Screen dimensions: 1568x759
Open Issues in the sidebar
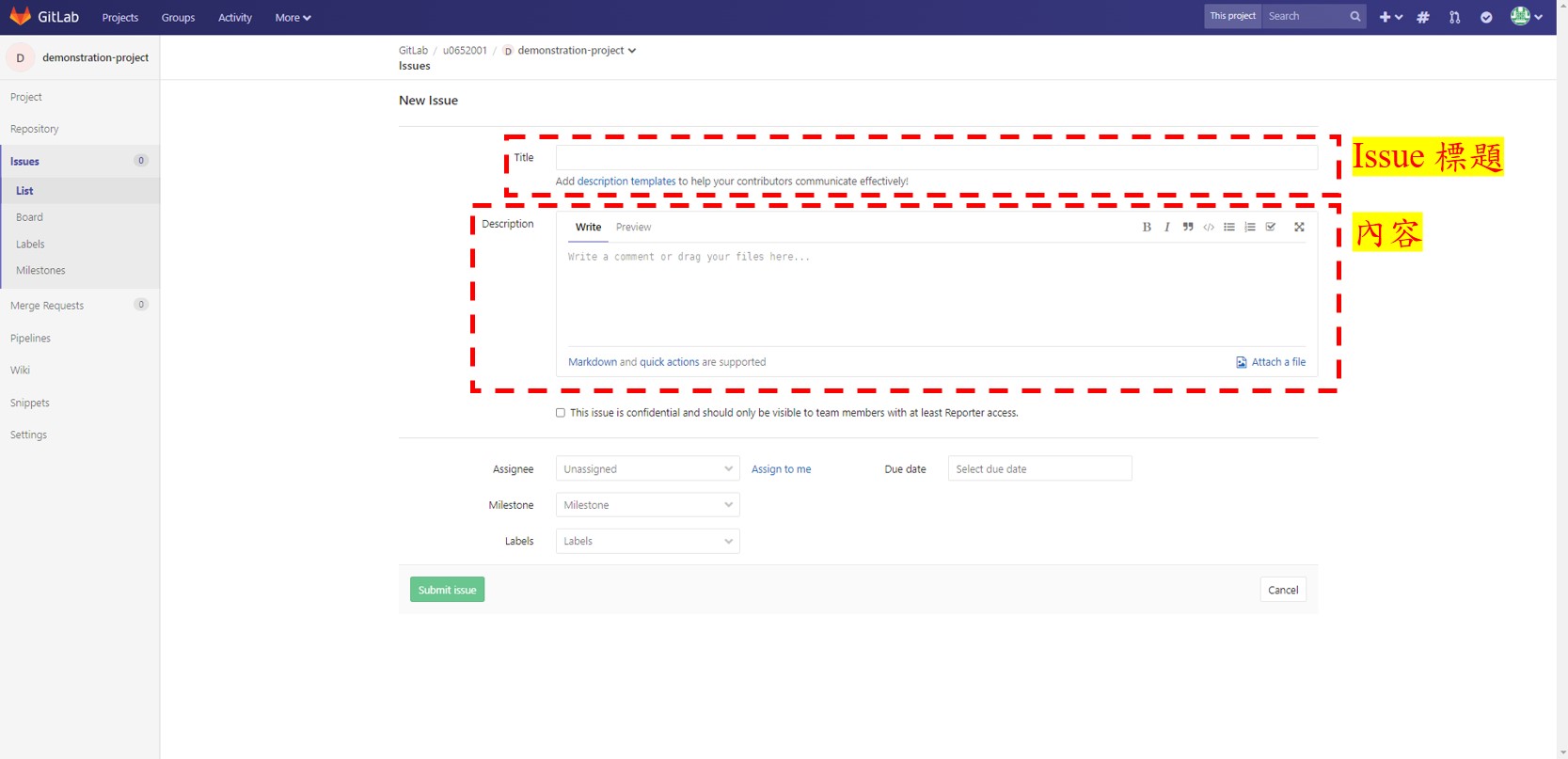click(x=80, y=161)
